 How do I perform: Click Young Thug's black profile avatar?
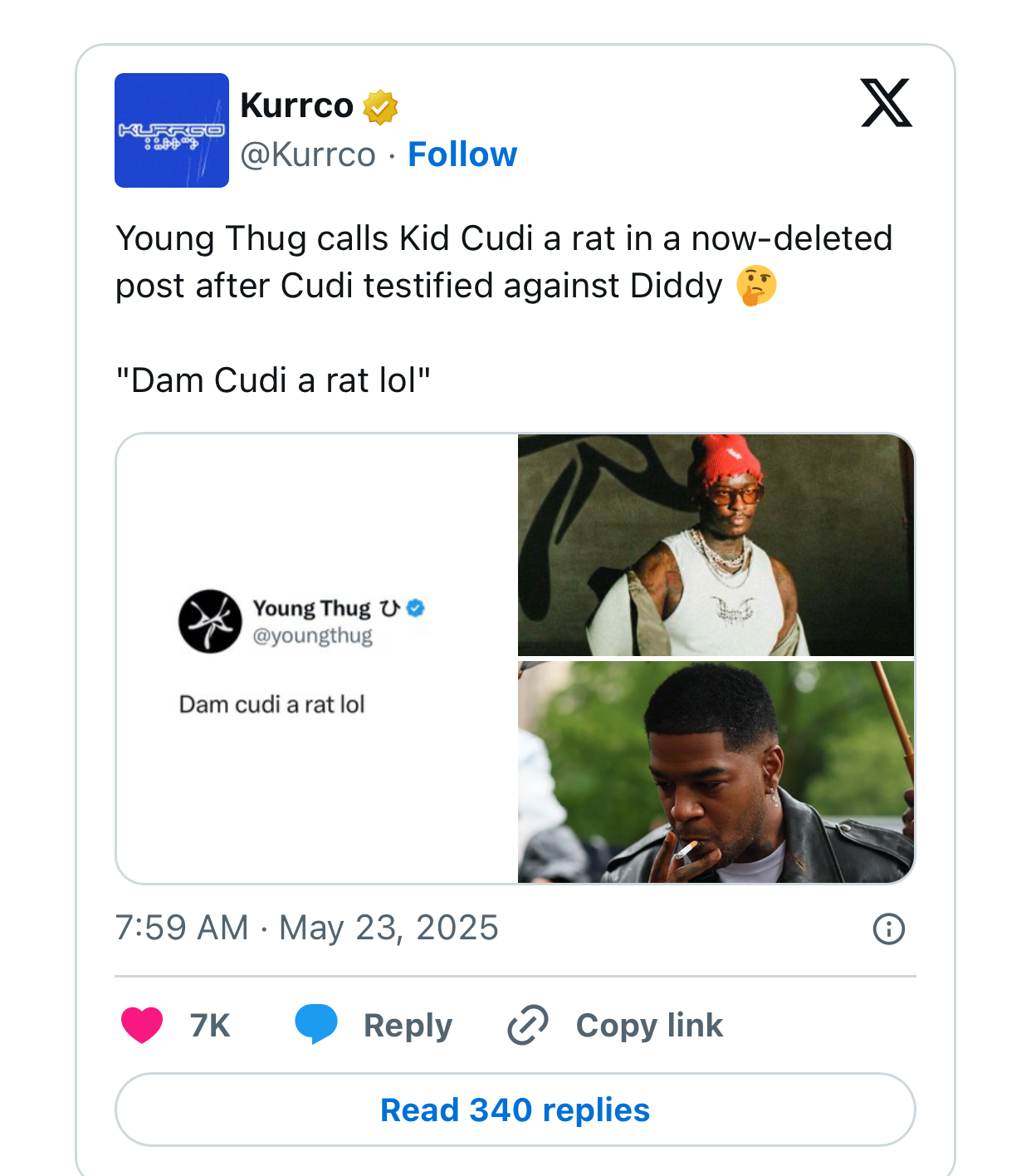(x=210, y=621)
